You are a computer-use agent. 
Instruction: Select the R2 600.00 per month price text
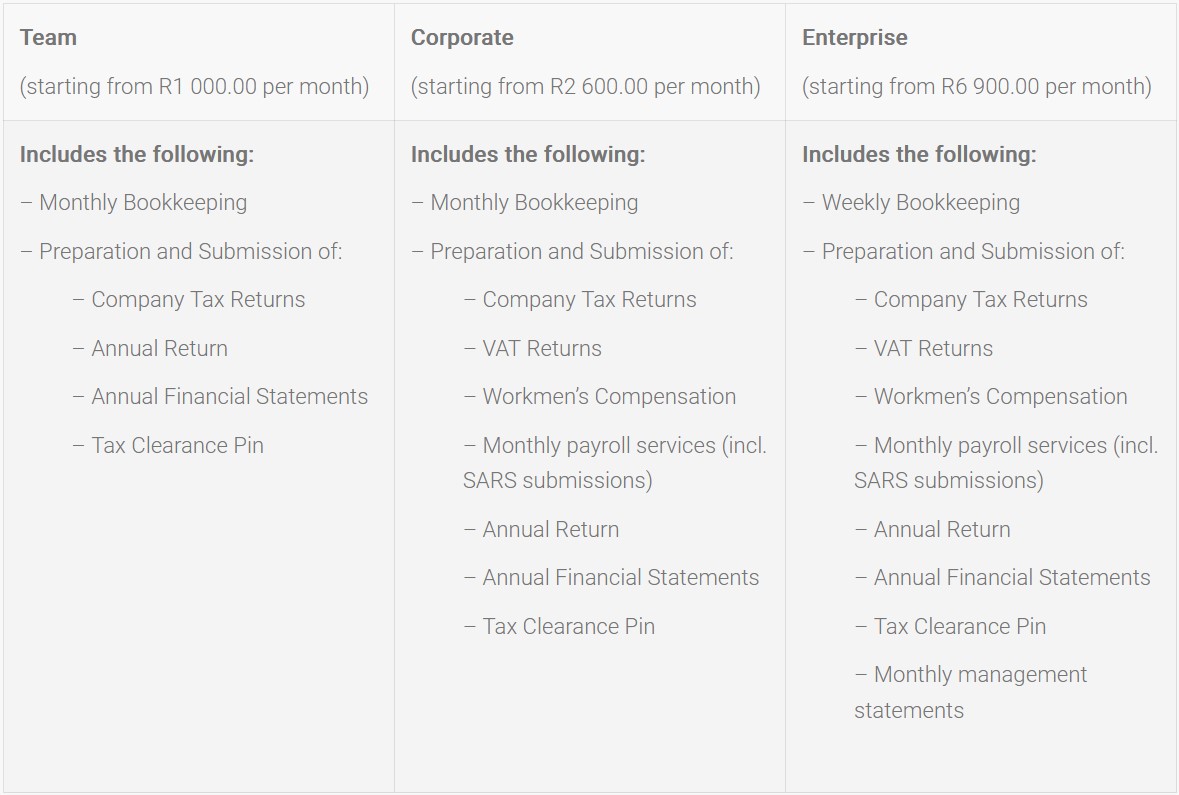click(x=585, y=87)
